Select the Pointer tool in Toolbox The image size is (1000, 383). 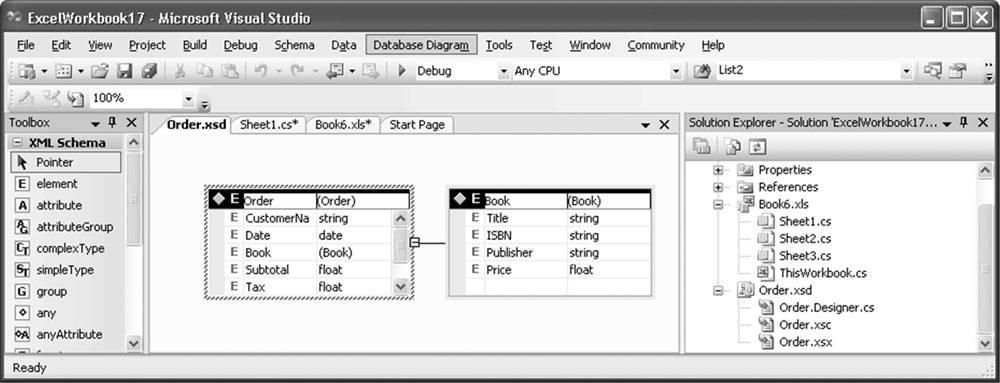pyautogui.click(x=66, y=162)
